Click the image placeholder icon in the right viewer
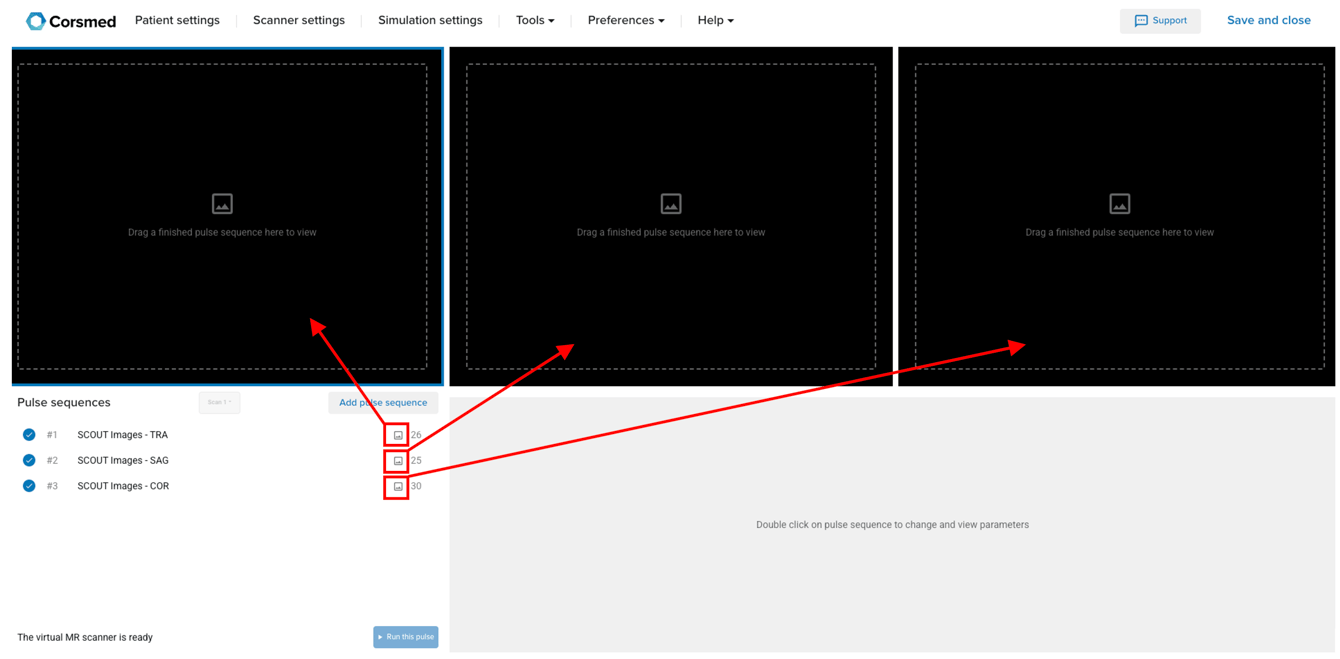This screenshot has width=1340, height=659. (1119, 204)
